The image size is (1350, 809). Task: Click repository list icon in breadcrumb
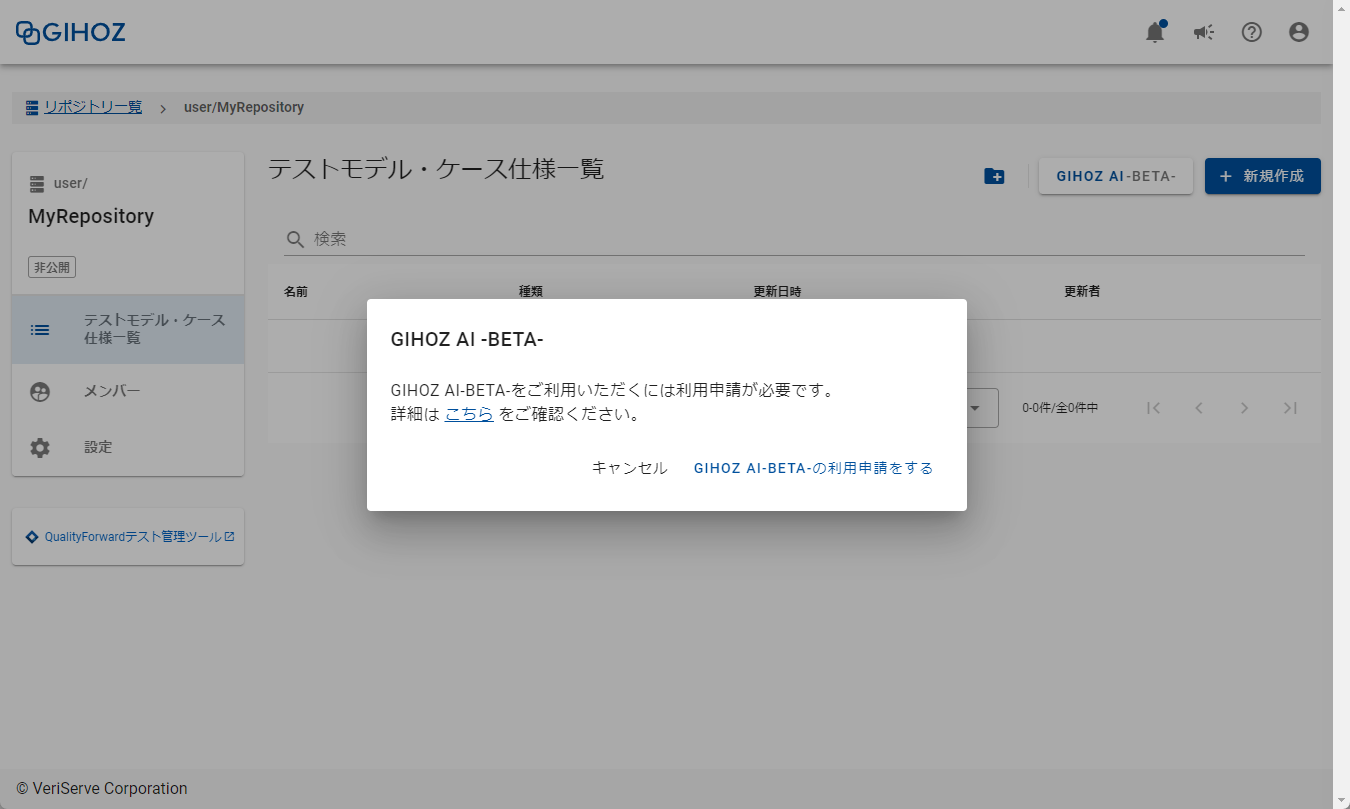click(x=32, y=107)
